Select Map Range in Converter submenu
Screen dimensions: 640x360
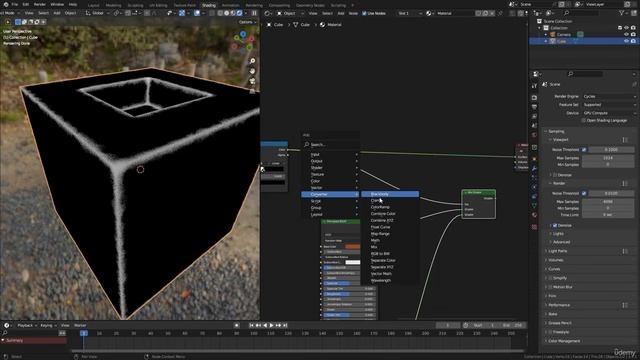click(380, 234)
